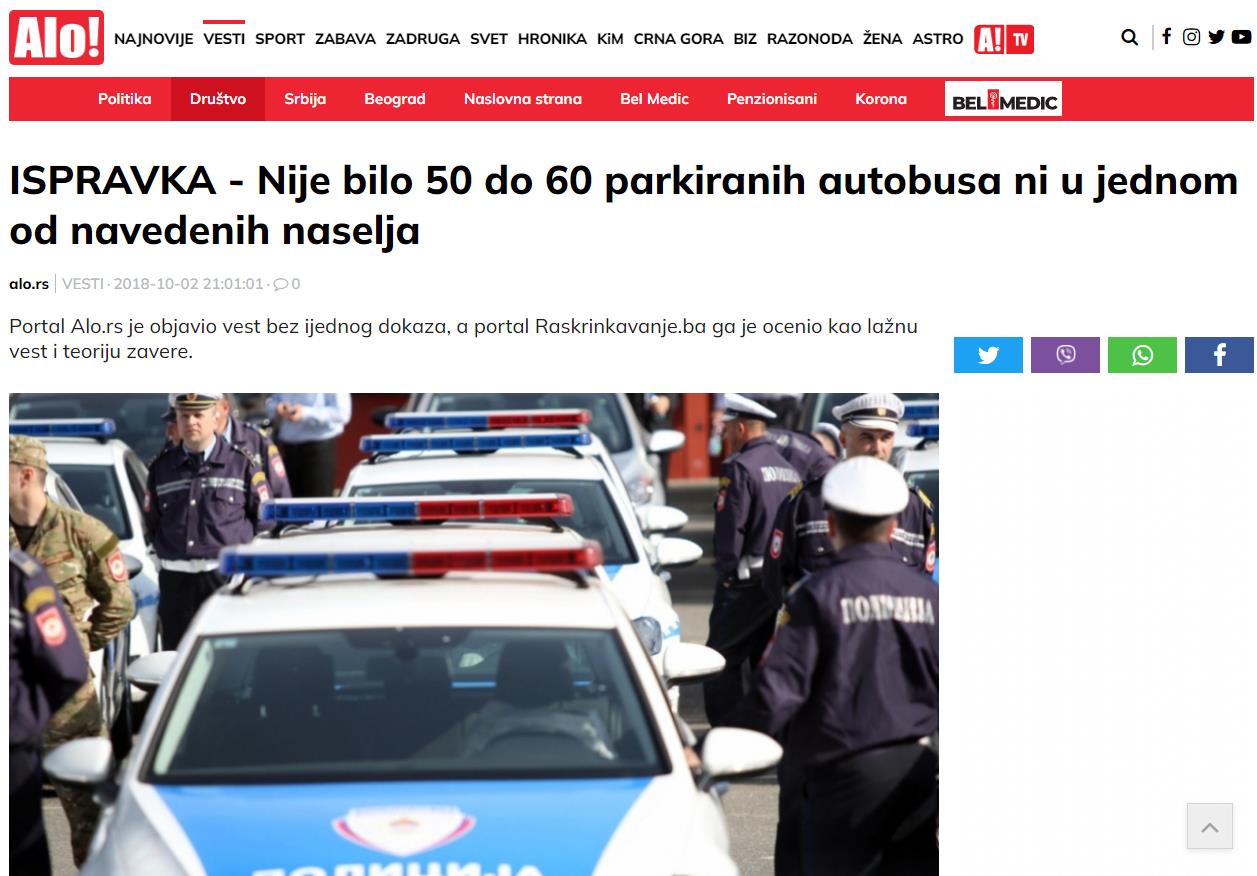Click the Alo! logo
This screenshot has height=876, width=1257.
click(57, 38)
